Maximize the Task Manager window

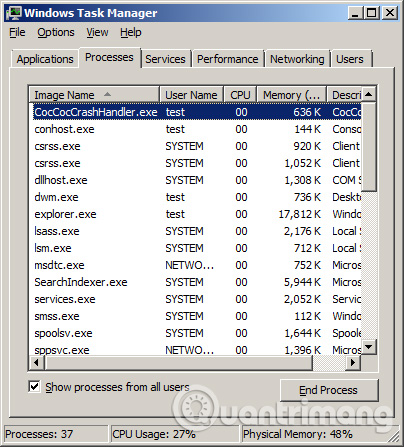click(x=372, y=13)
